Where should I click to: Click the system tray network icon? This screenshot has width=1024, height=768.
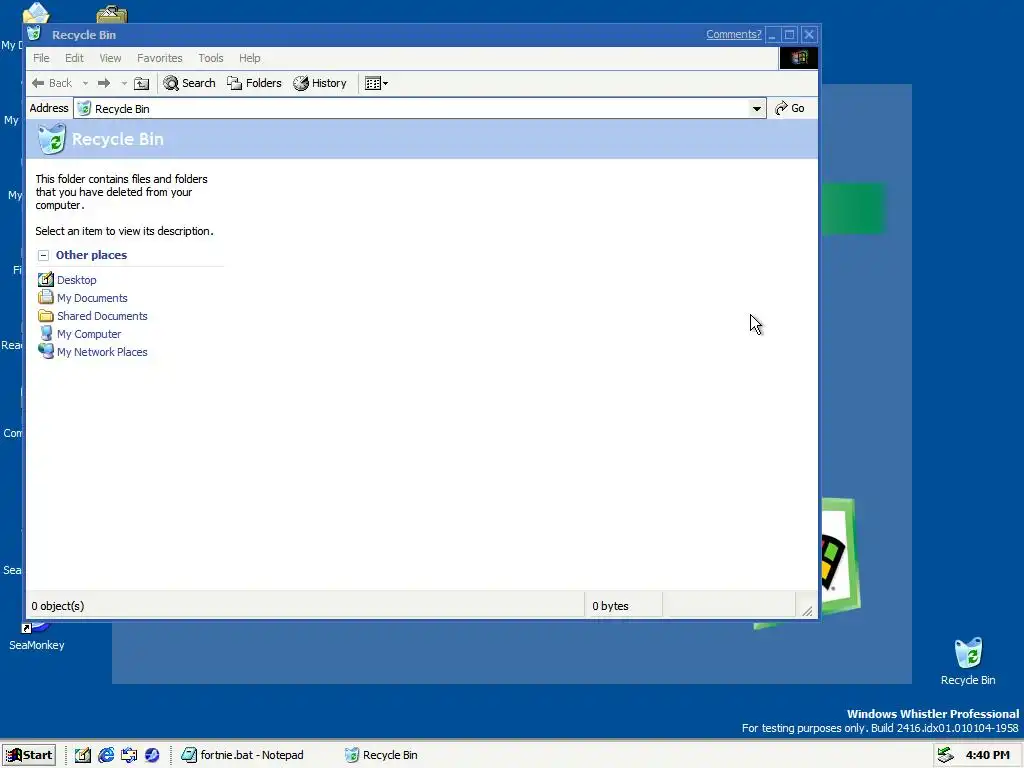click(x=946, y=755)
